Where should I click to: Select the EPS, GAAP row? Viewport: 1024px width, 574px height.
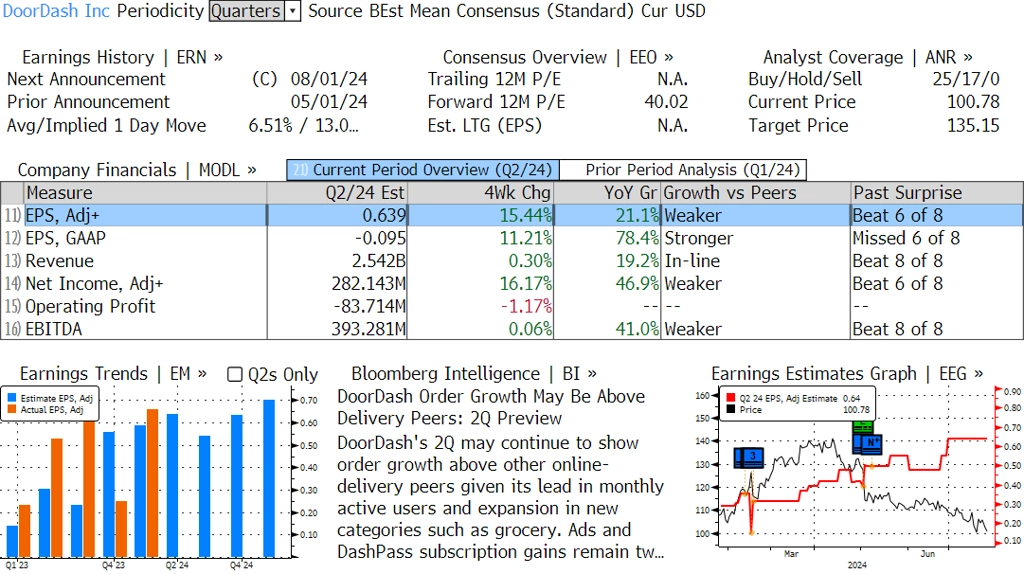tap(512, 238)
